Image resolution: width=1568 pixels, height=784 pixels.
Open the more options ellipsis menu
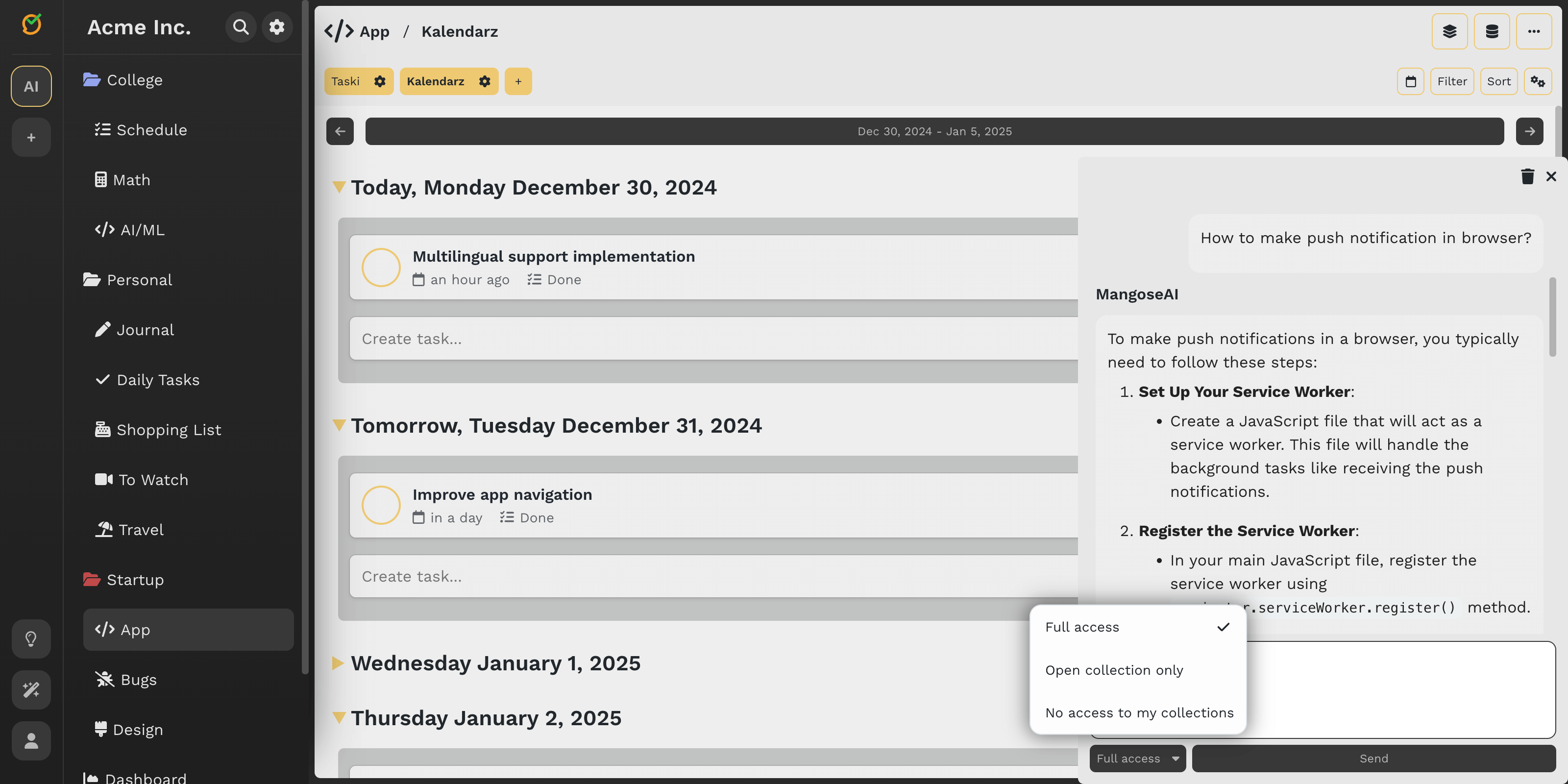(x=1533, y=31)
